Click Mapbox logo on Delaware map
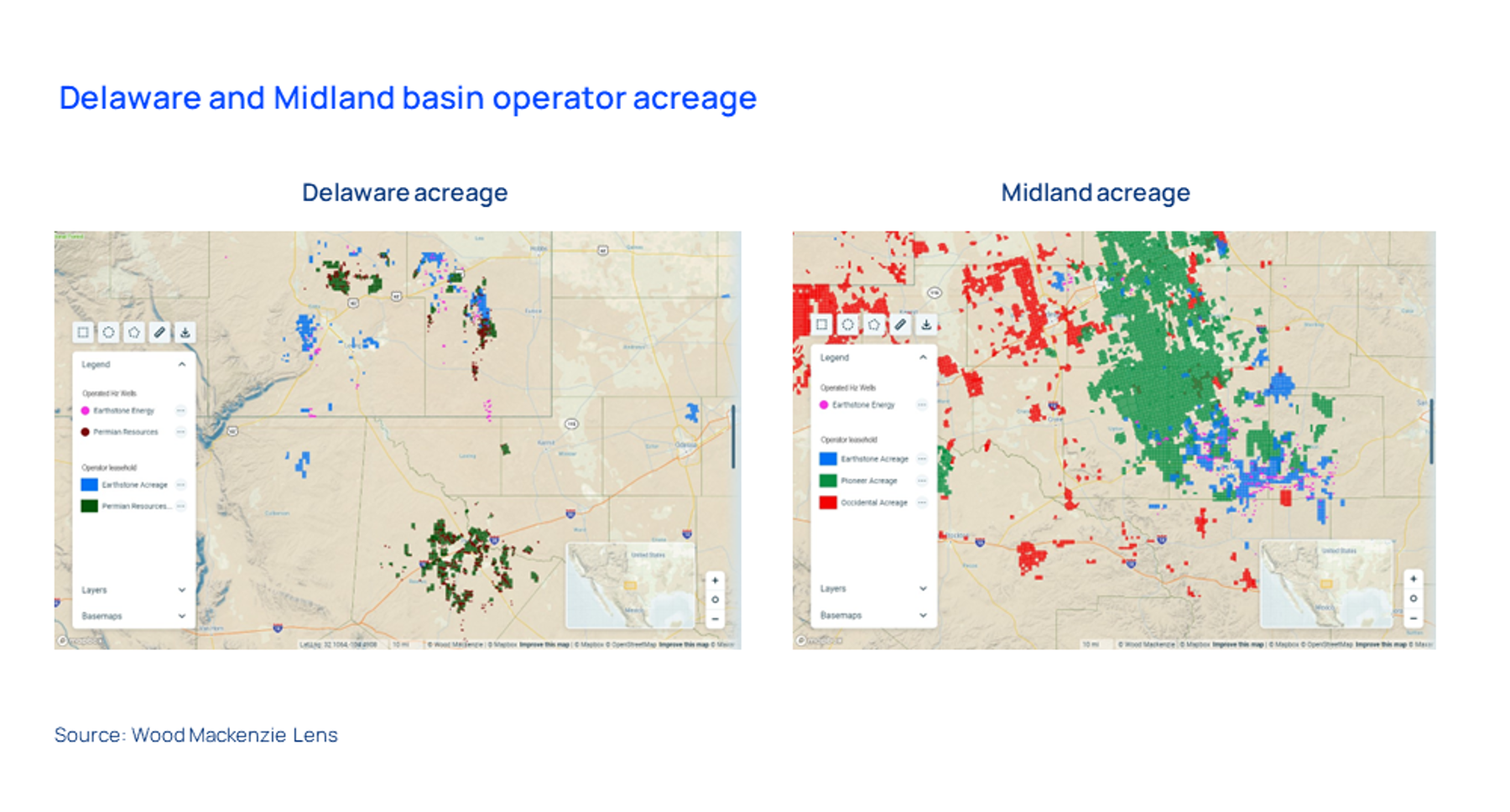Viewport: 1510px width, 812px height. (x=81, y=641)
